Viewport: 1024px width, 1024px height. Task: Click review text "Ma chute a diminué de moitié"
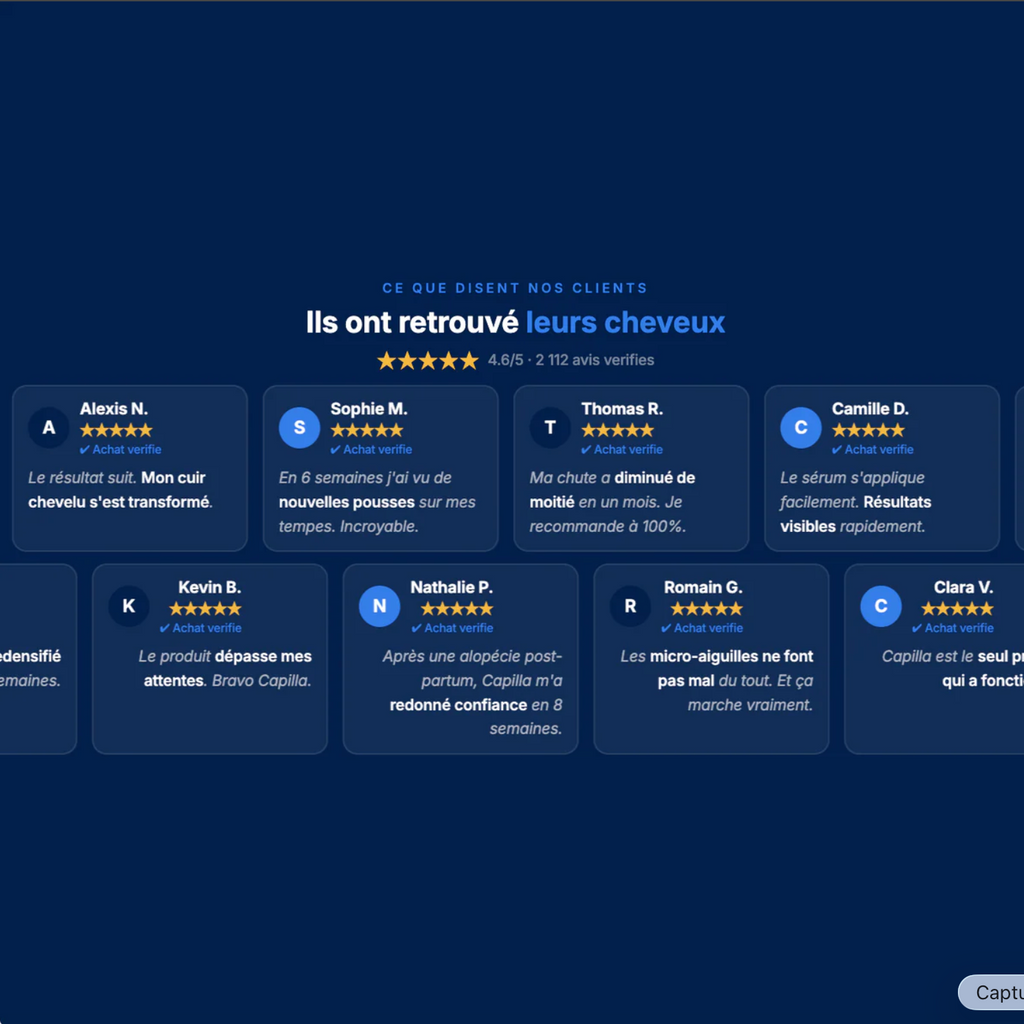tap(612, 490)
